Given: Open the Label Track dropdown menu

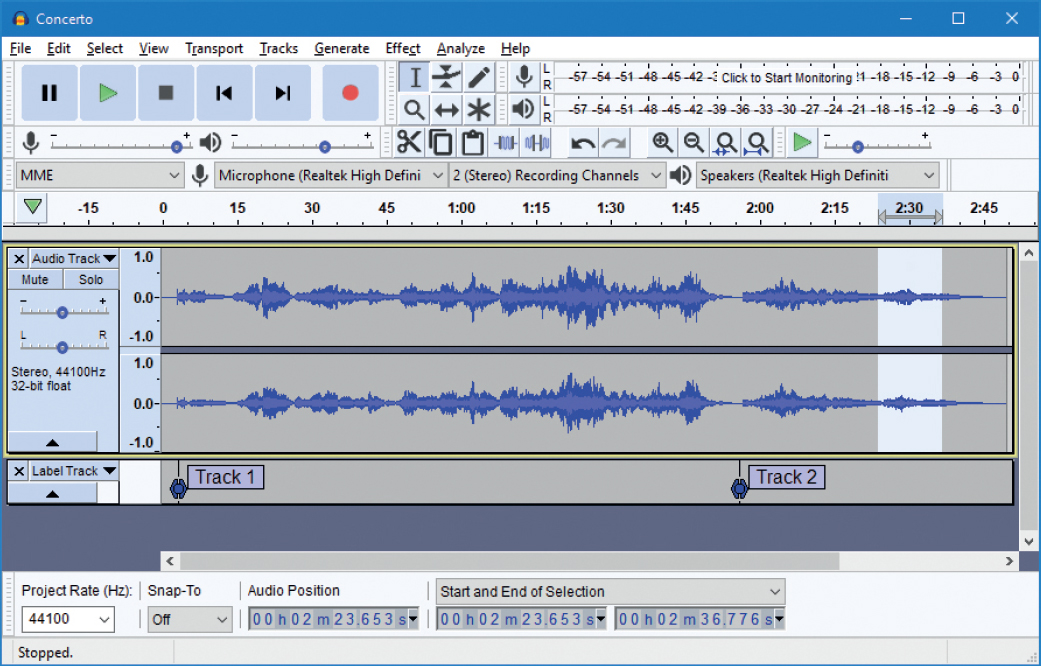Looking at the screenshot, I should [x=74, y=471].
